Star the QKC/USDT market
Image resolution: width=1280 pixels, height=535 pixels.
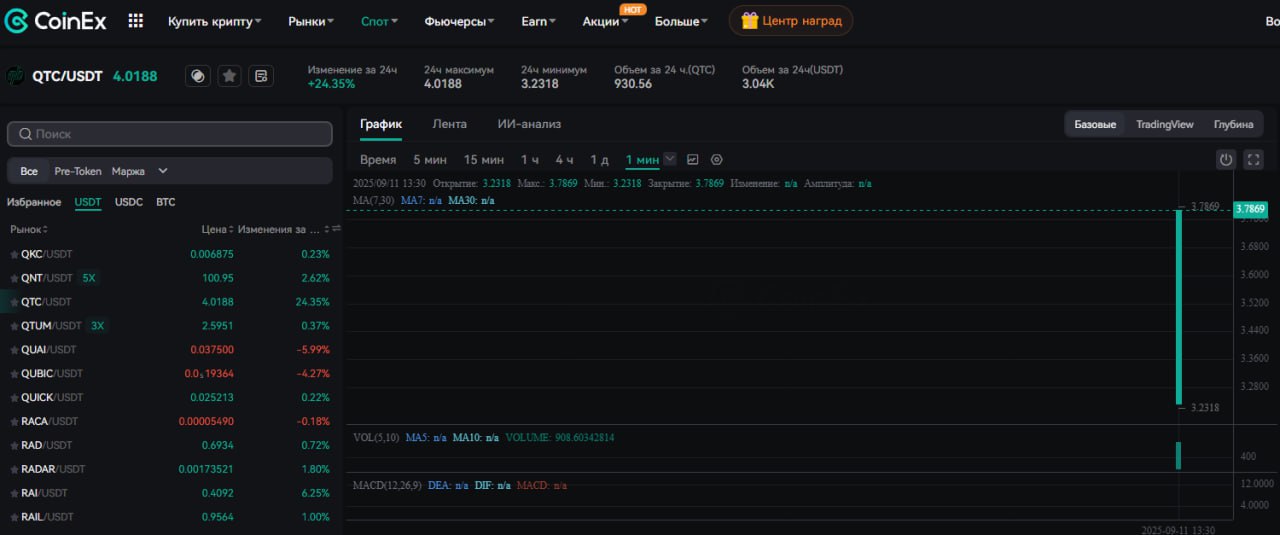coord(14,254)
